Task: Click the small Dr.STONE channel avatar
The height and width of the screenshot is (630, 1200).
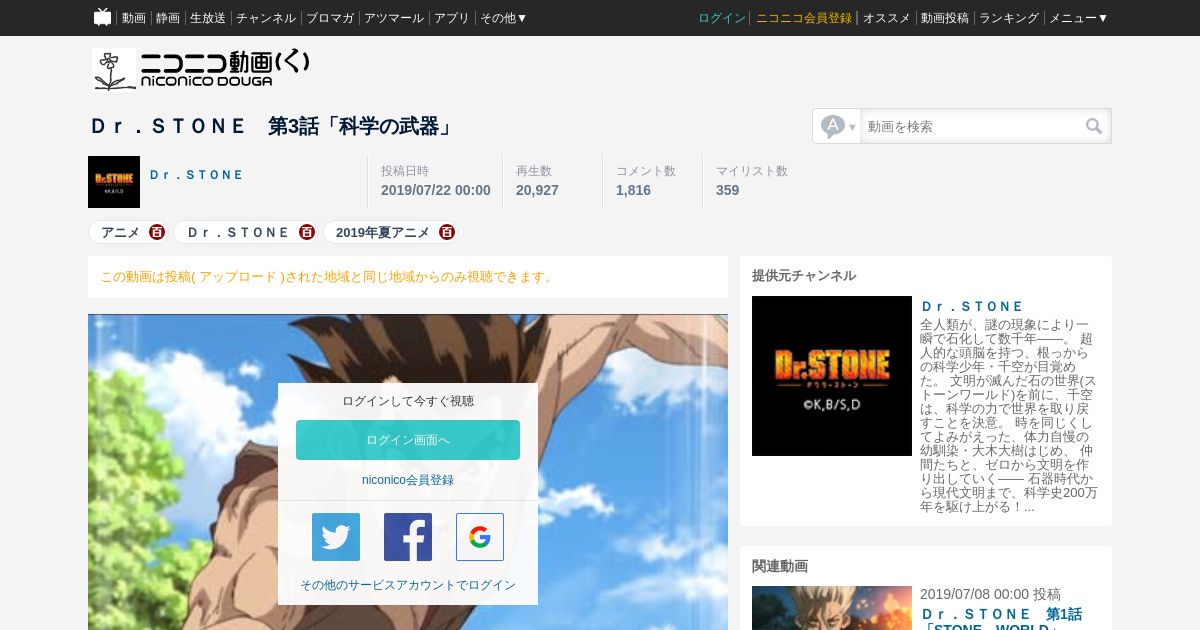Action: pos(114,182)
